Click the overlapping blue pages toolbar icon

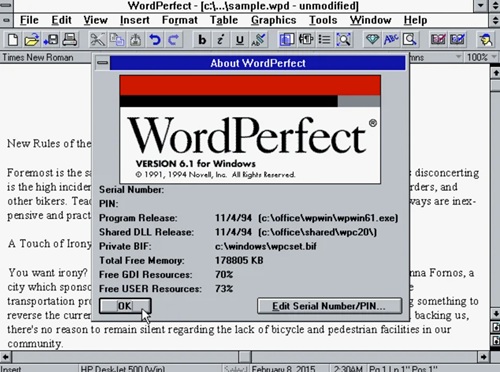(x=287, y=40)
